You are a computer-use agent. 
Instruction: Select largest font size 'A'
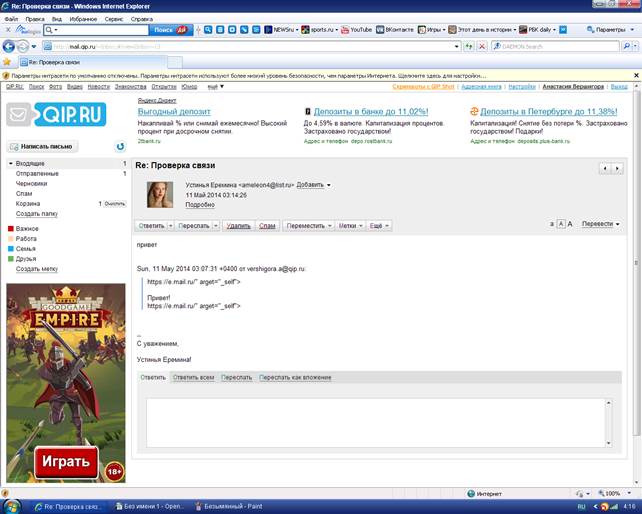click(570, 224)
